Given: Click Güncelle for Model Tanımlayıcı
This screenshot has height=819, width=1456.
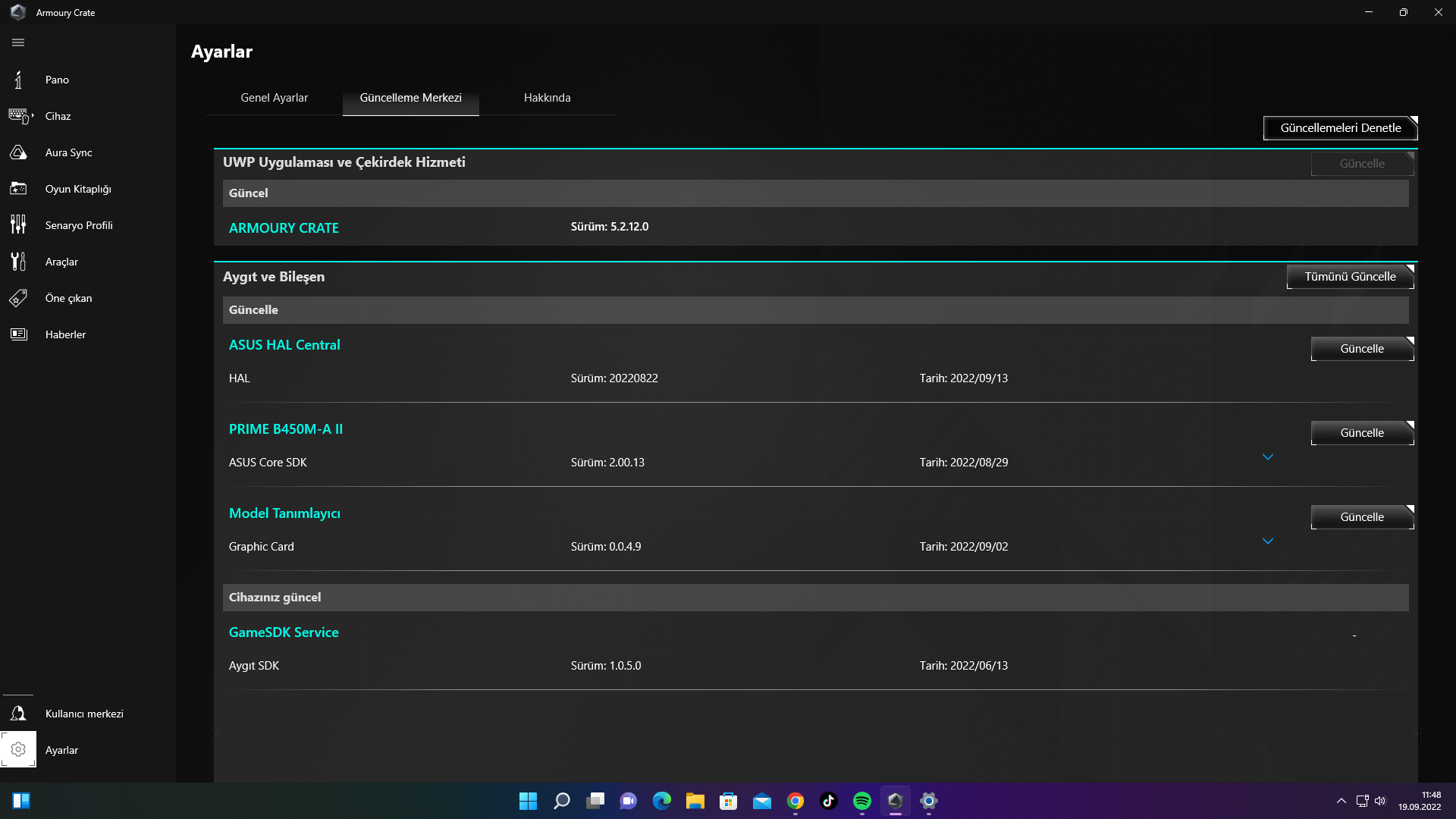Looking at the screenshot, I should point(1362,517).
